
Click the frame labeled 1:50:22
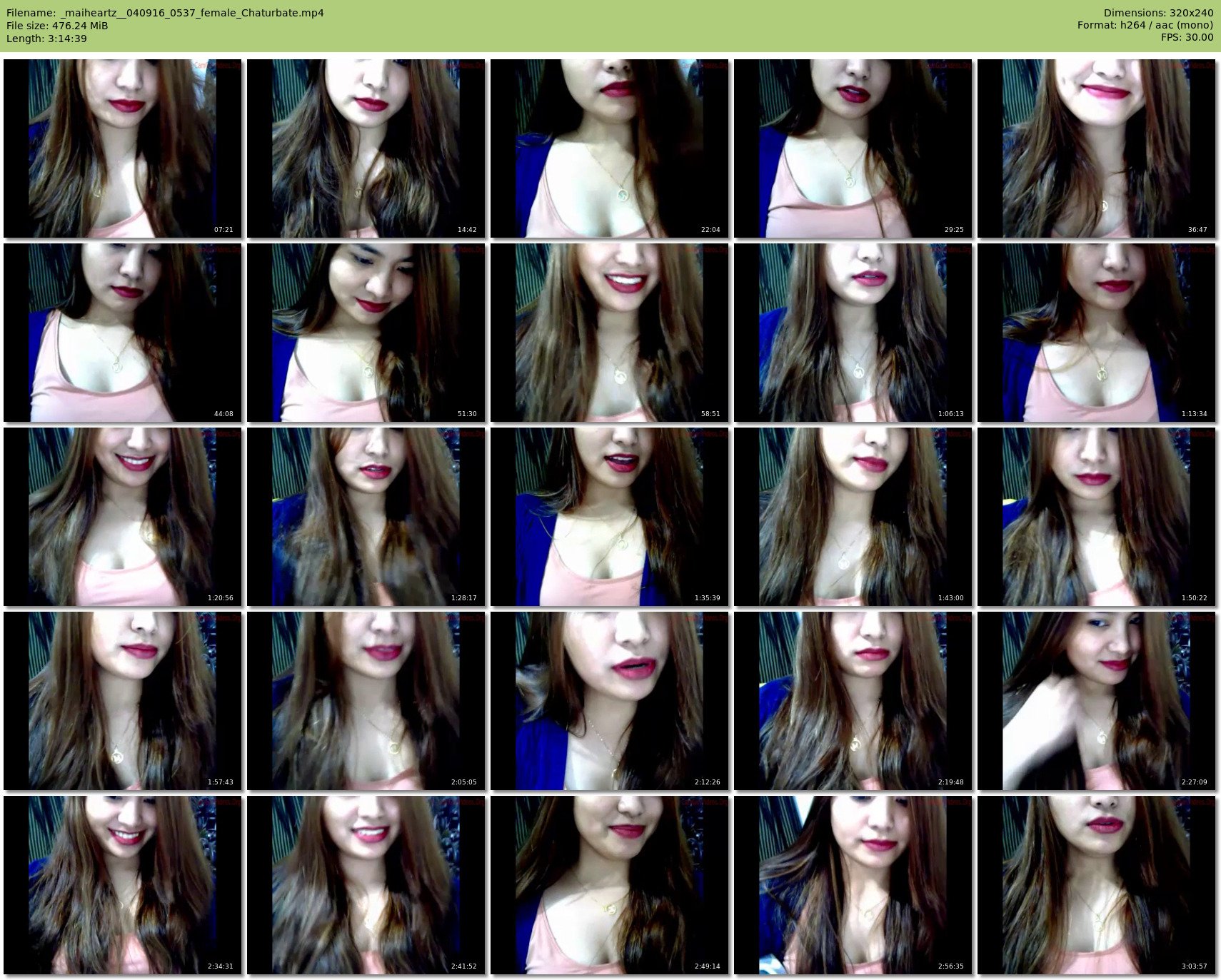1096,517
